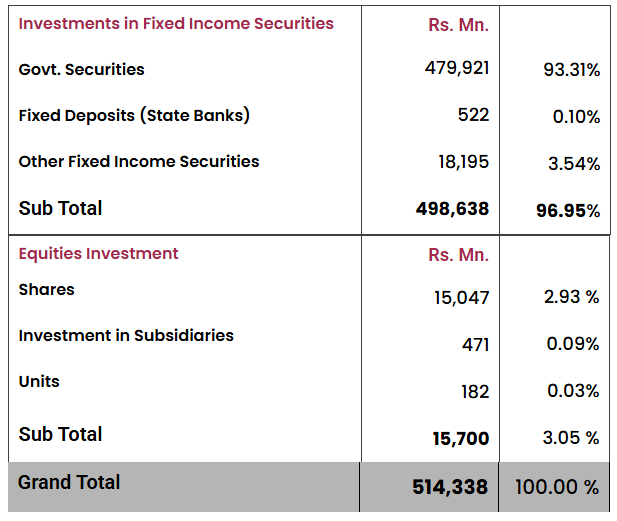Click the 514,338 grand total amount
617x521 pixels.
[450, 487]
